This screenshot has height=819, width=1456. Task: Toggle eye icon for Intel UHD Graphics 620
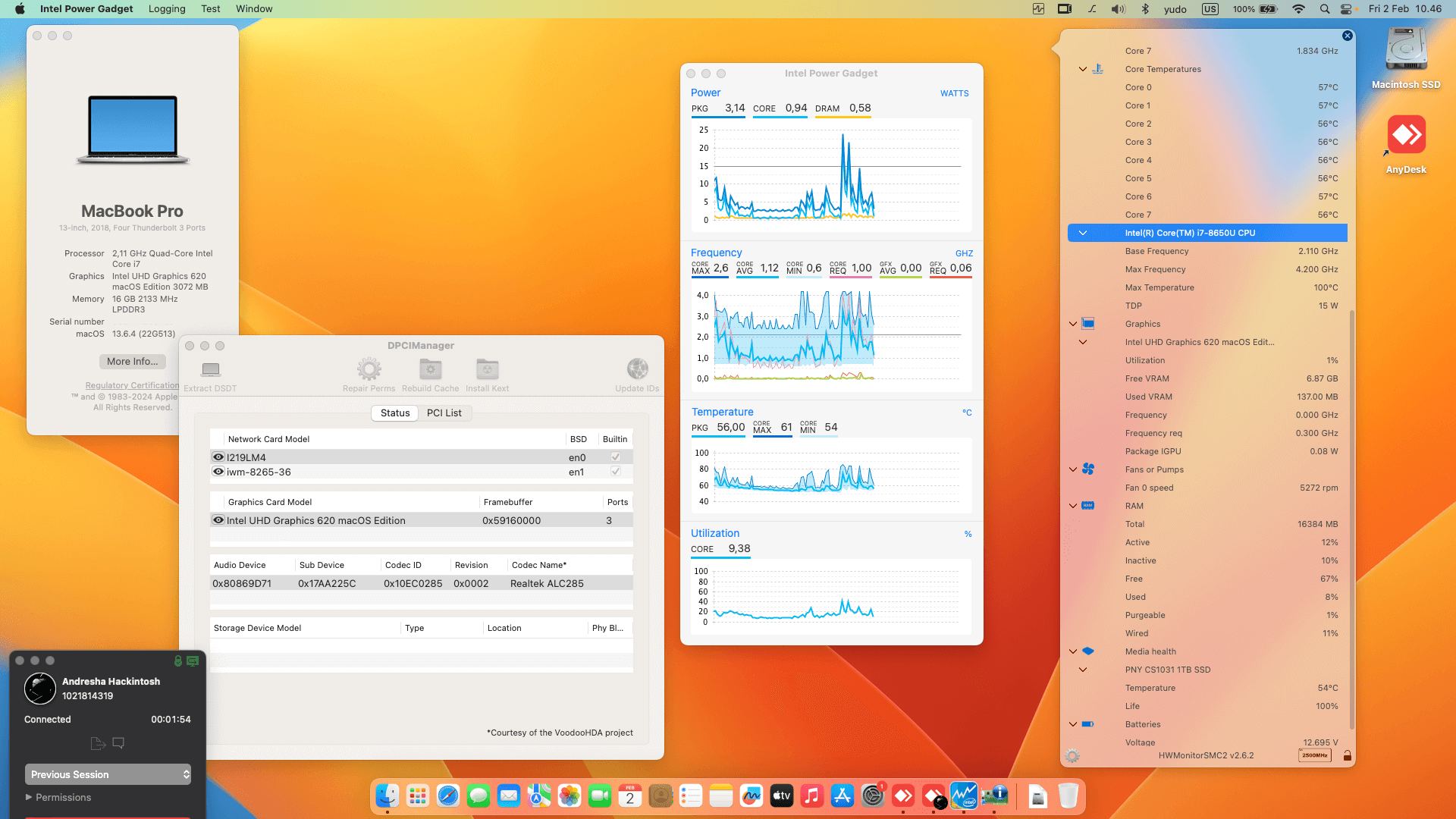pyautogui.click(x=218, y=520)
